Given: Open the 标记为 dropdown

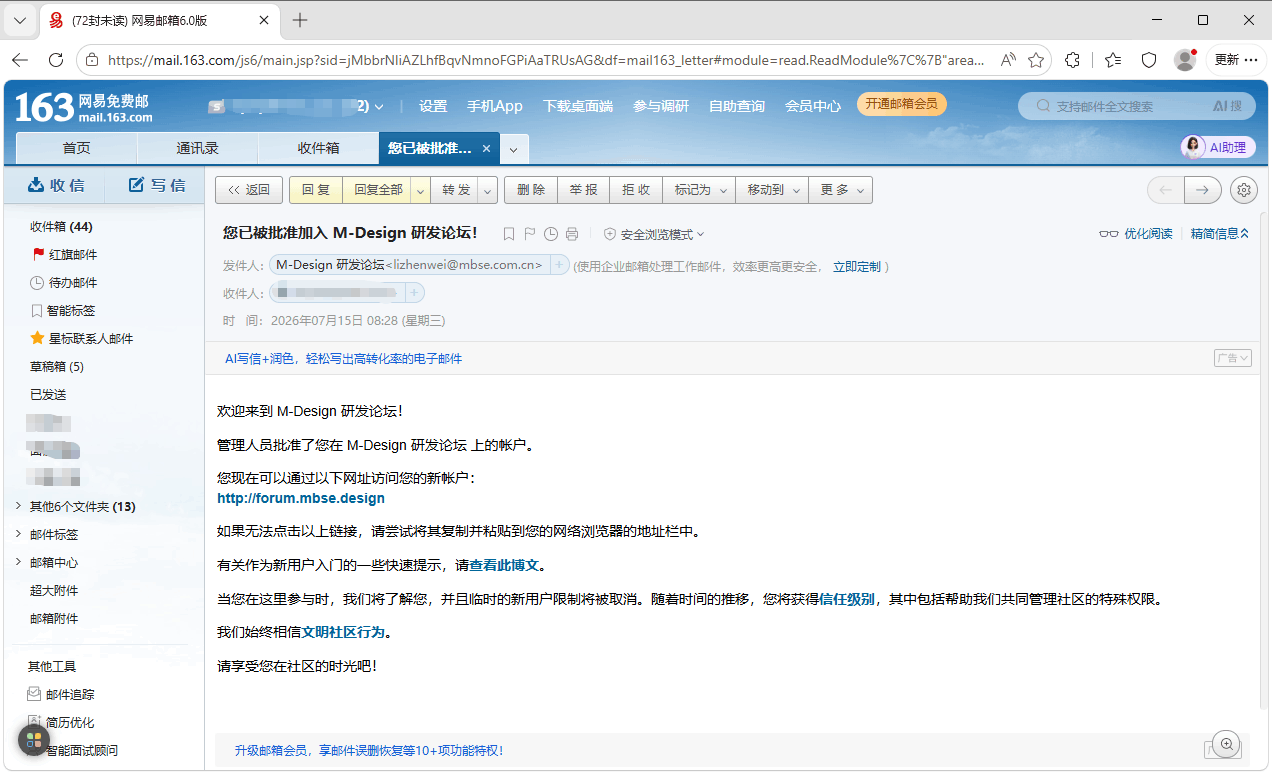Looking at the screenshot, I should click(x=699, y=190).
